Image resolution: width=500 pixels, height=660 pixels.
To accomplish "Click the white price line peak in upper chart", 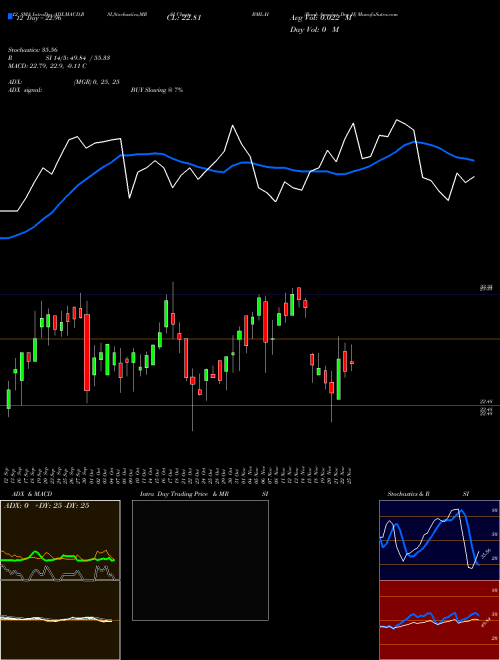I will 396,120.
